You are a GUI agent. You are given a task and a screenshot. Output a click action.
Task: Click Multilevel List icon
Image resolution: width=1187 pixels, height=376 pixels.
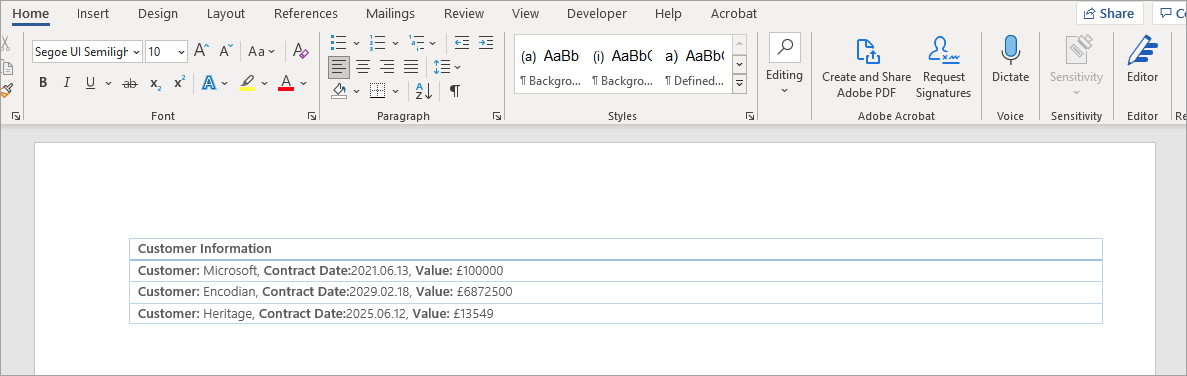click(416, 42)
